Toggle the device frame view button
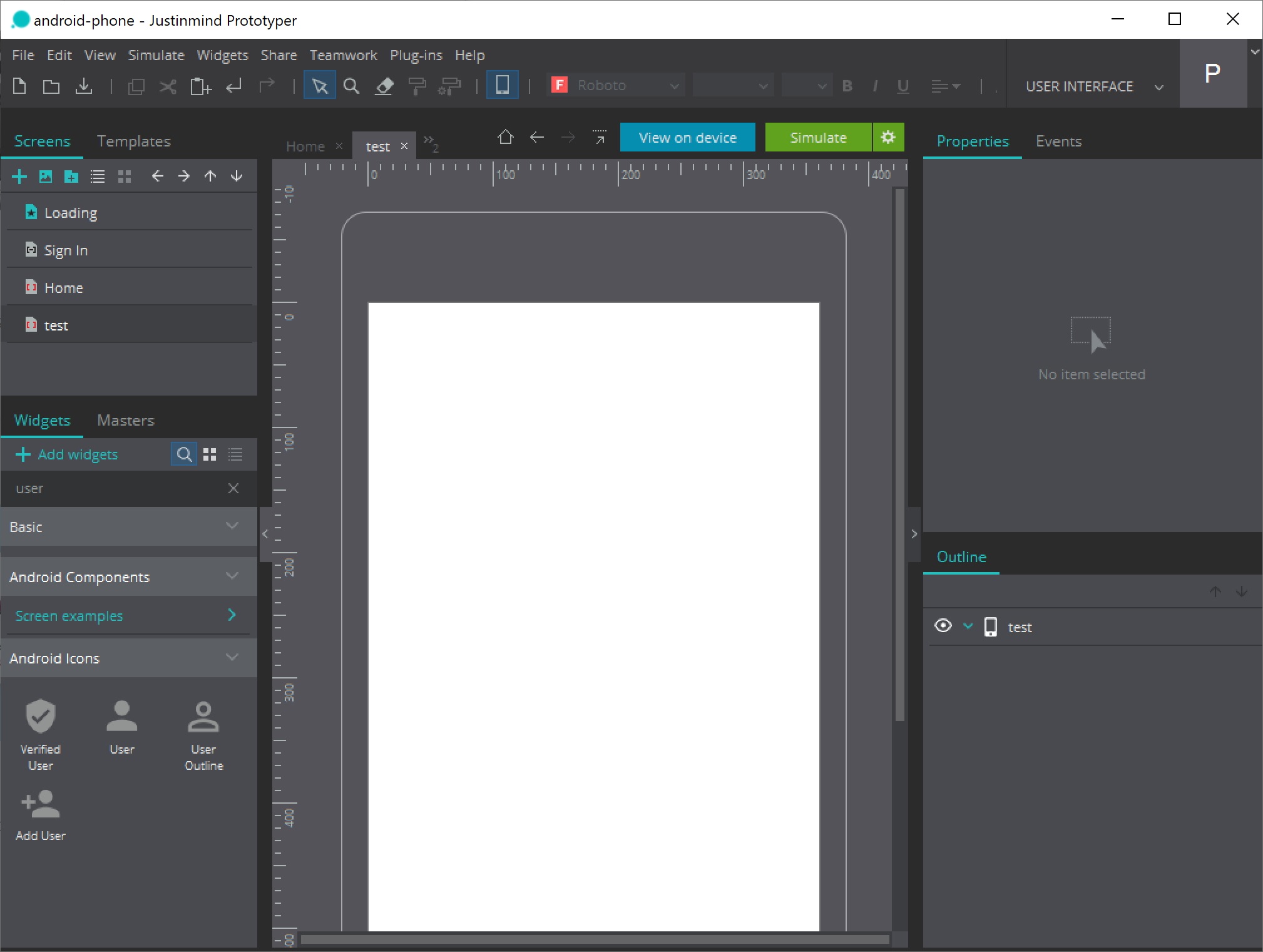This screenshot has width=1263, height=952. click(502, 86)
